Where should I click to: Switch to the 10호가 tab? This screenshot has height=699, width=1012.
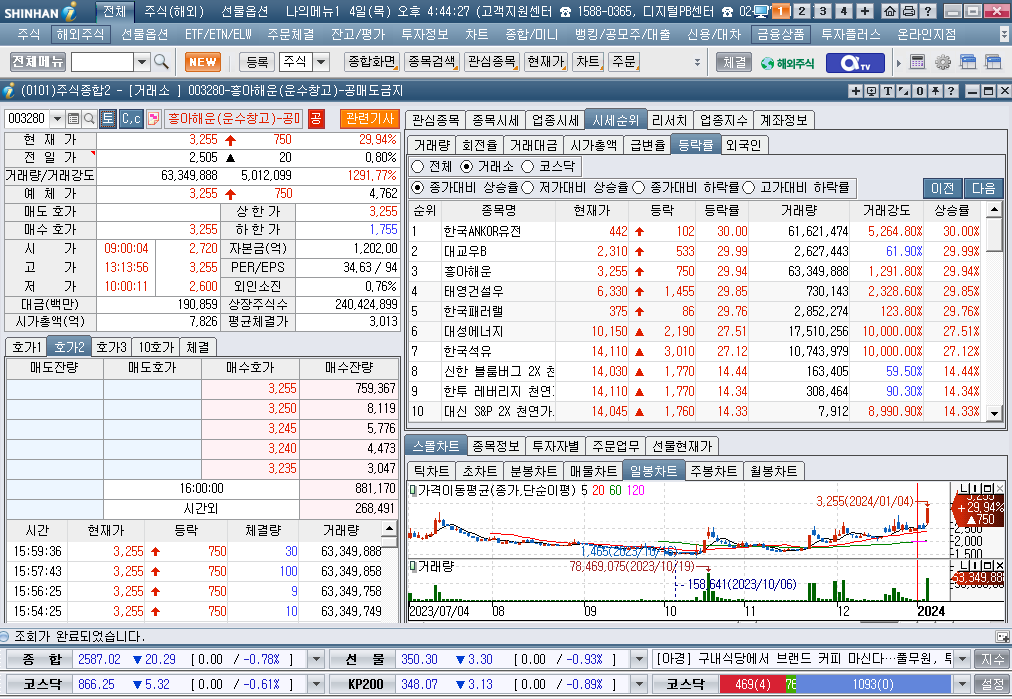(156, 347)
